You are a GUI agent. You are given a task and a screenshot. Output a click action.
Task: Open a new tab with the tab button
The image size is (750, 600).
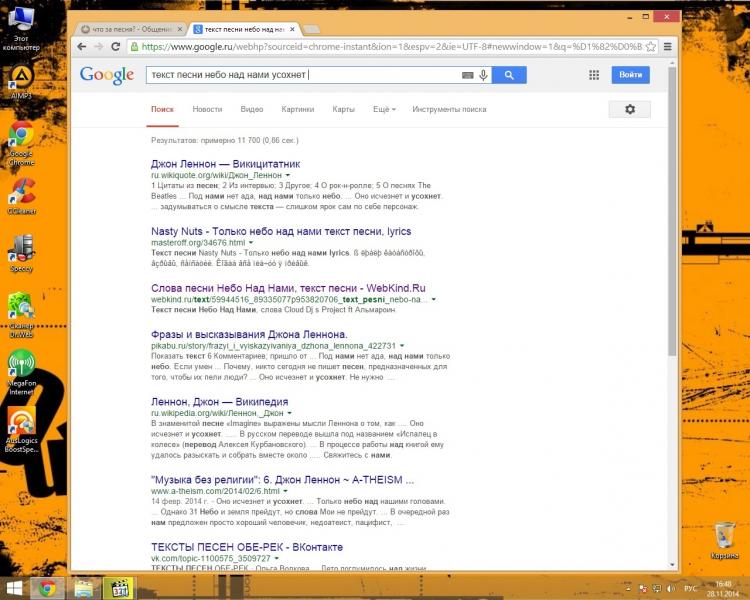point(311,30)
